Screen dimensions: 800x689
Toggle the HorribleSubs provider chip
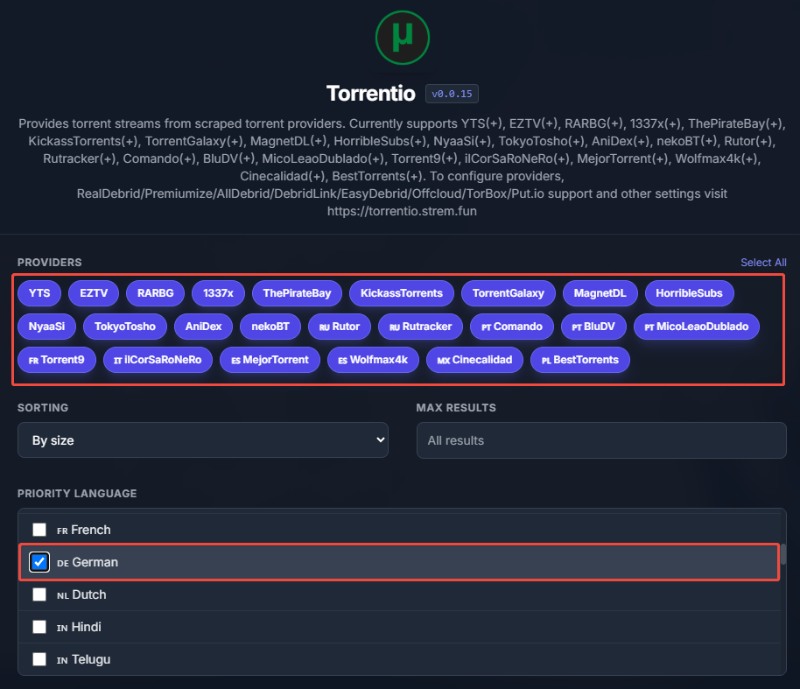pyautogui.click(x=689, y=293)
